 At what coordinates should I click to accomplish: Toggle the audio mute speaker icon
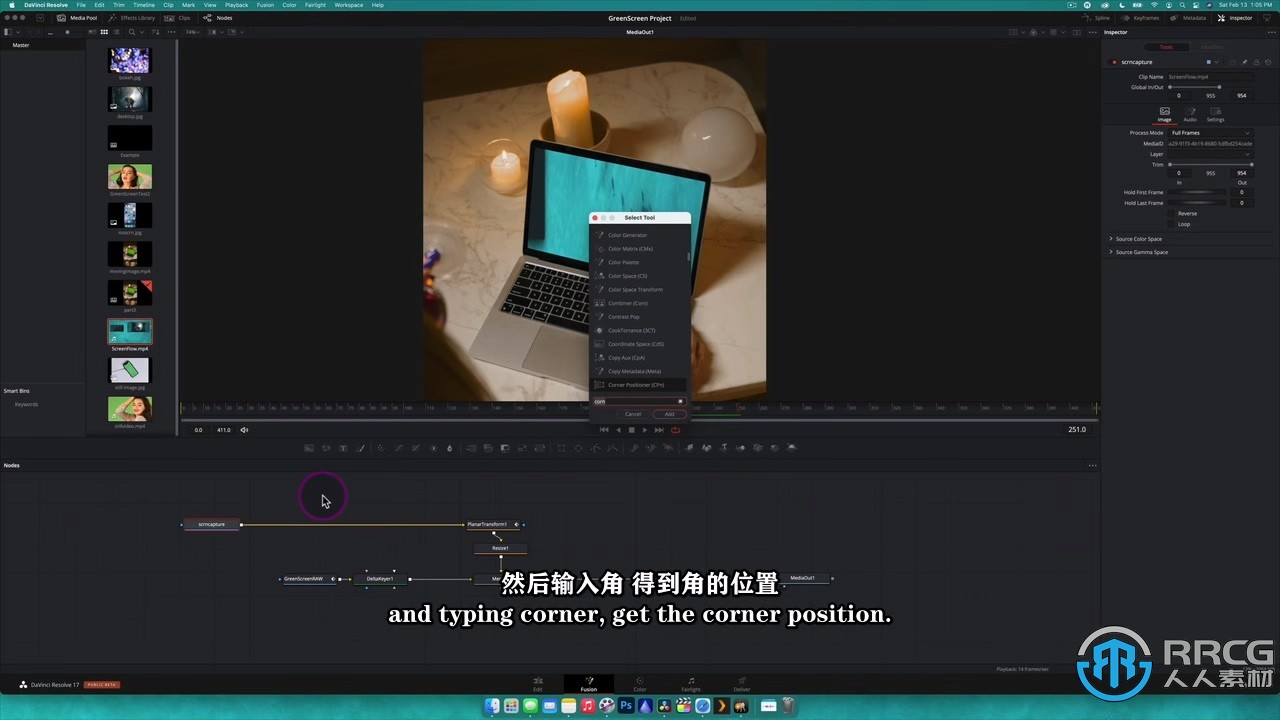(244, 430)
